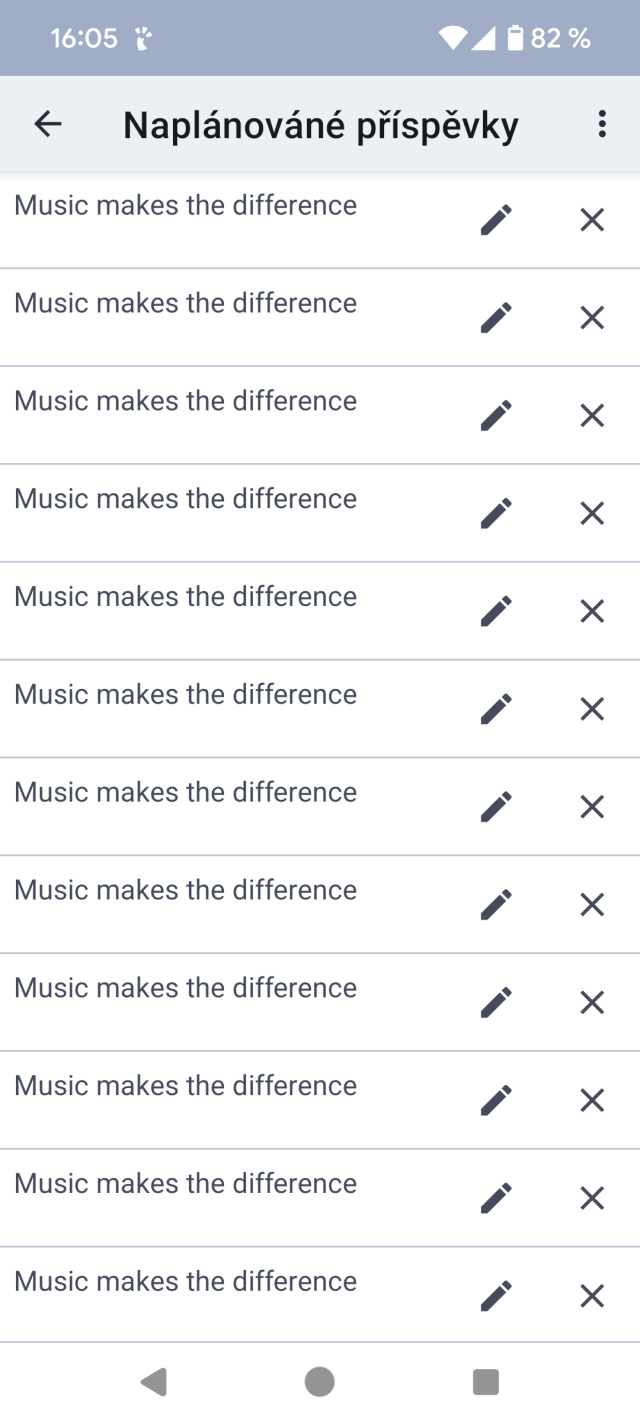640x1423 pixels.
Task: Delete the first scheduled post
Action: click(x=592, y=220)
